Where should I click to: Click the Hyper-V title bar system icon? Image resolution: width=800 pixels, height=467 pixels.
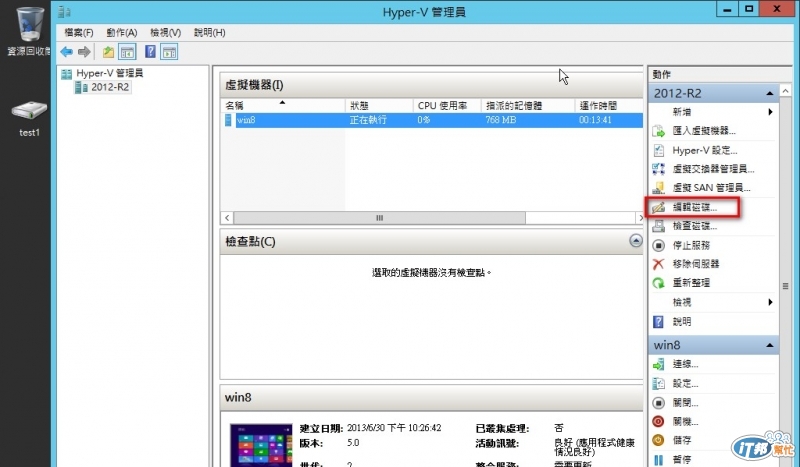[64, 11]
